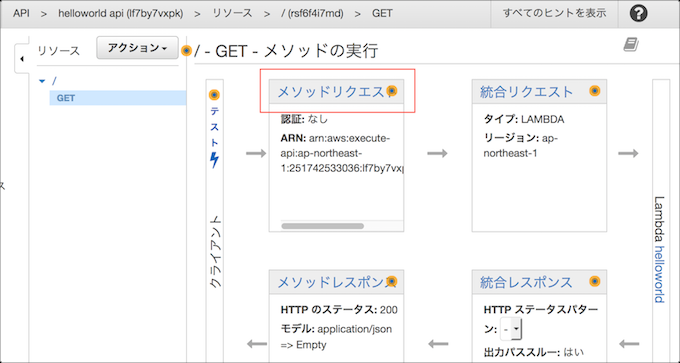Click the HTTP のステータス: 200 text
The height and width of the screenshot is (363, 680).
pyautogui.click(x=339, y=310)
